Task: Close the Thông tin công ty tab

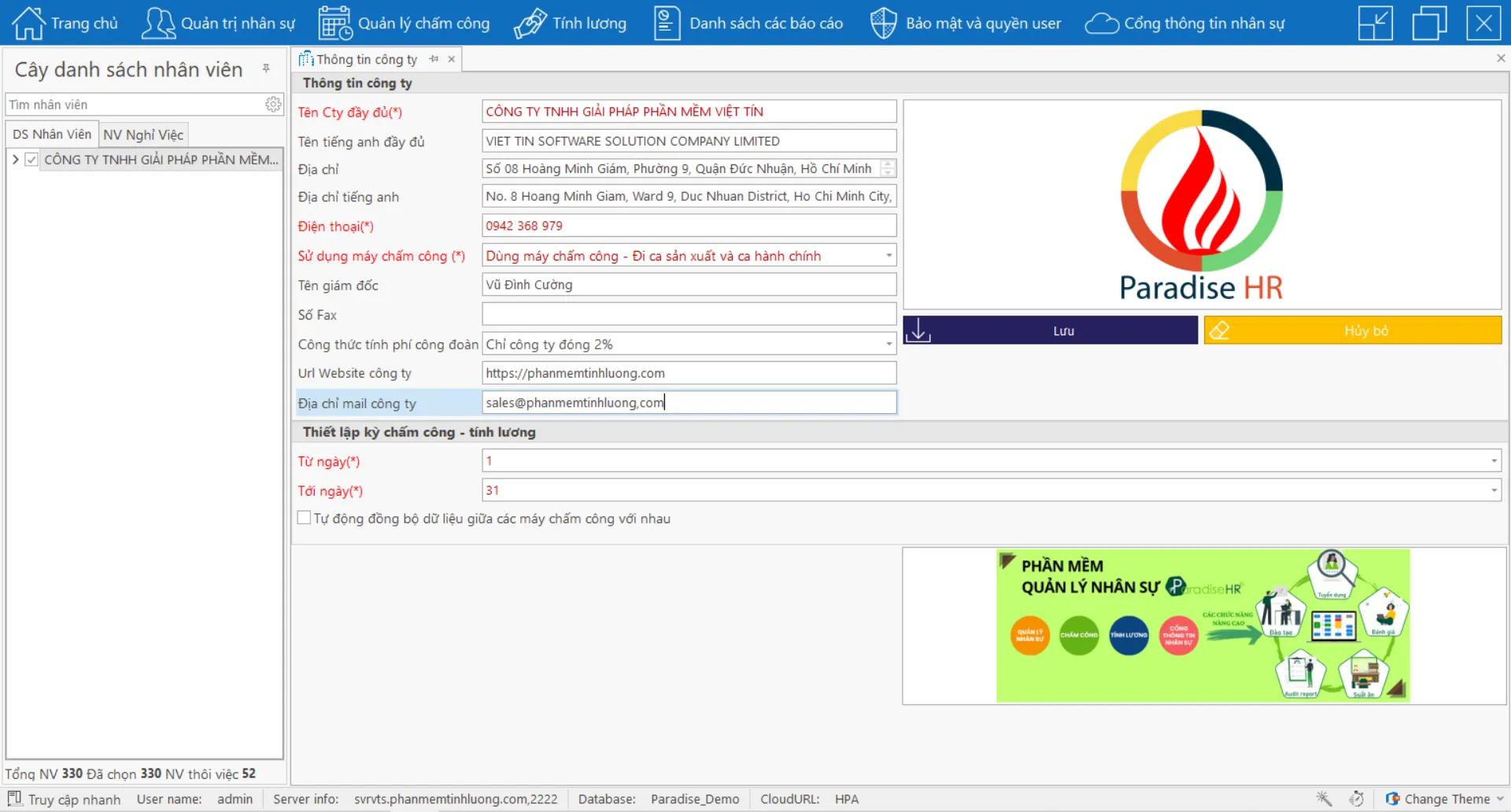Action: click(x=452, y=59)
